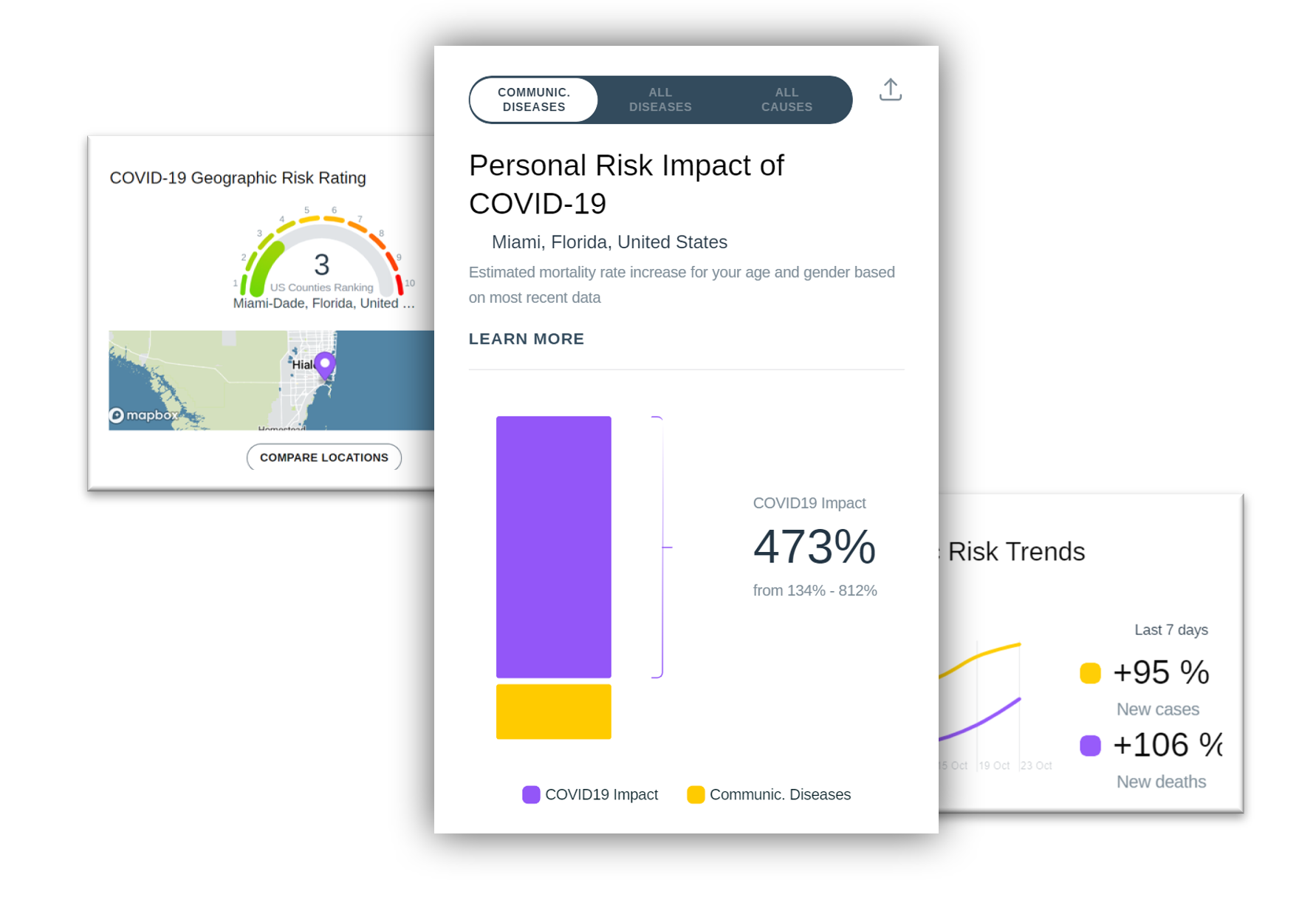Viewport: 1316px width, 914px height.
Task: Expand the LEARN MORE section
Action: coord(526,338)
